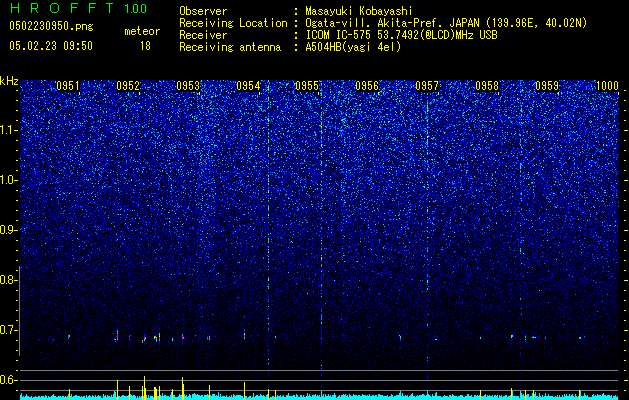The image size is (629, 400).
Task: Click the 0956 time marker
Action: pyautogui.click(x=367, y=86)
